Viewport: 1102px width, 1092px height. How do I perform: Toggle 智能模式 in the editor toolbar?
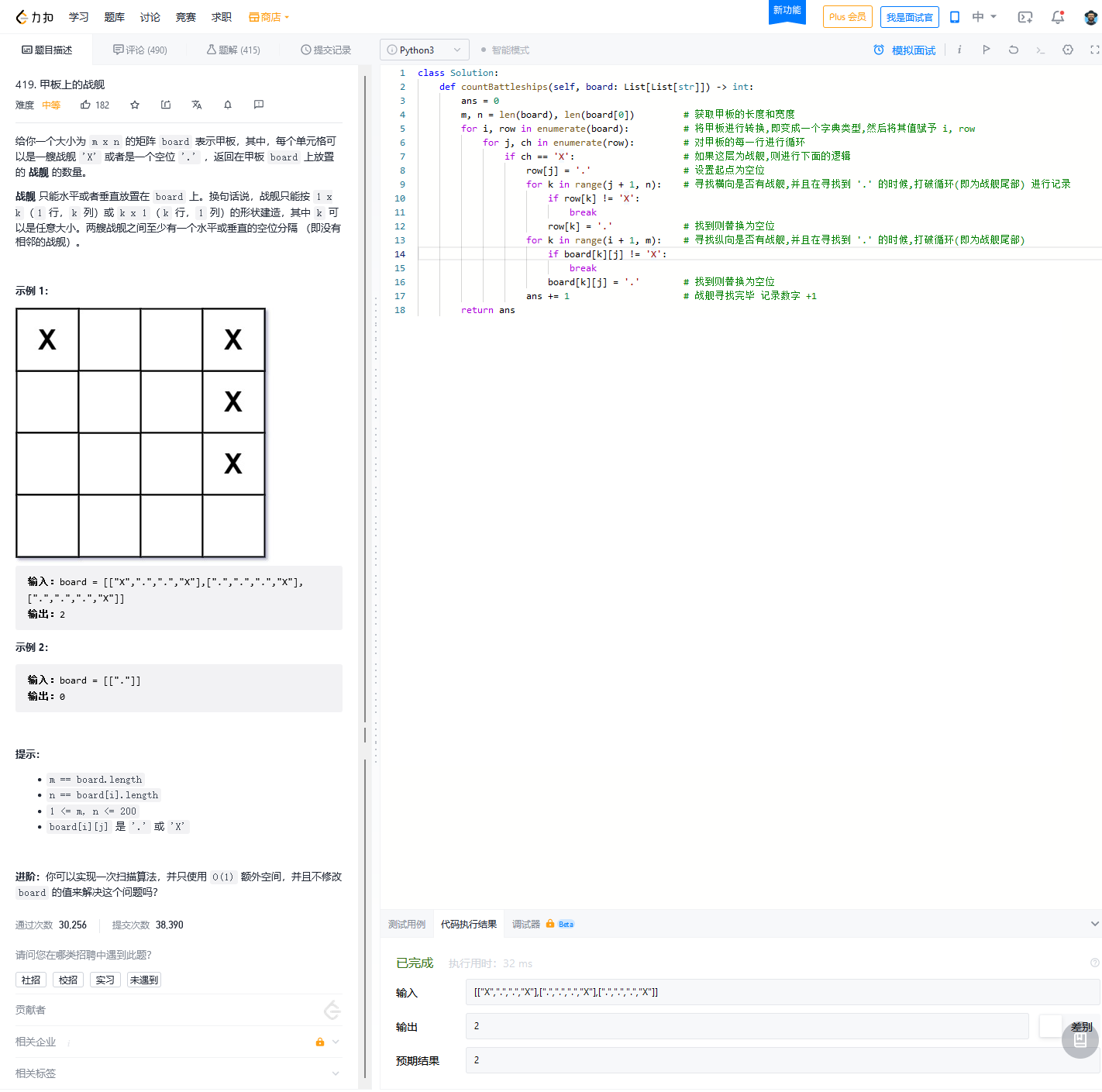(505, 50)
